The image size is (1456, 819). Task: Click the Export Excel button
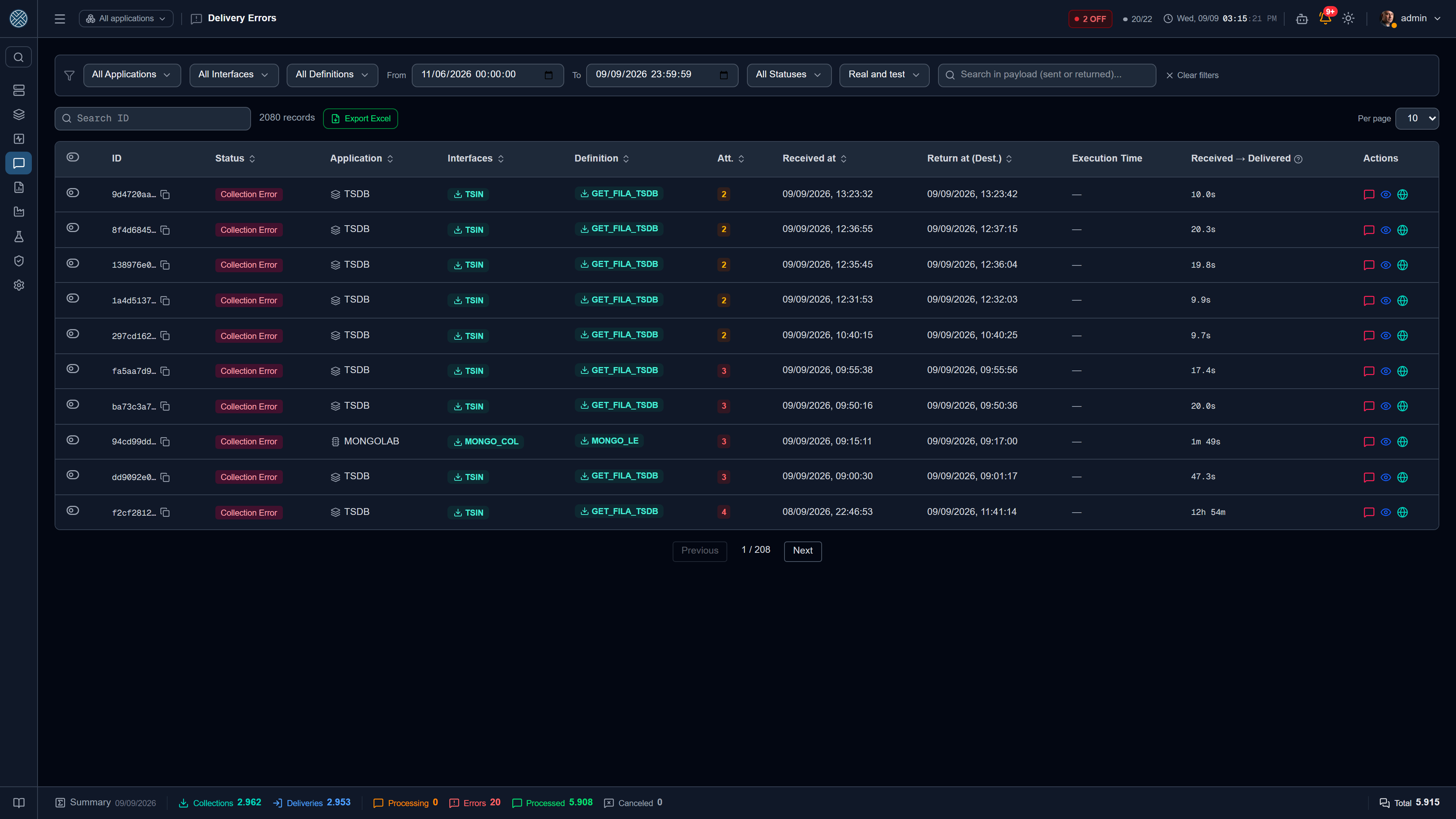(x=361, y=119)
